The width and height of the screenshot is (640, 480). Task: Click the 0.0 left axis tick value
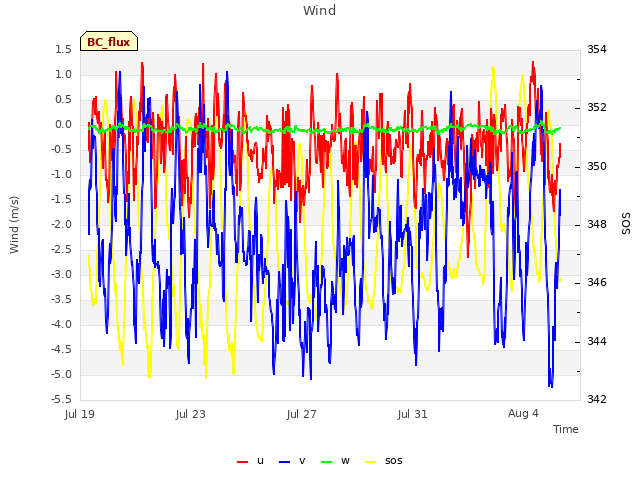[x=64, y=124]
